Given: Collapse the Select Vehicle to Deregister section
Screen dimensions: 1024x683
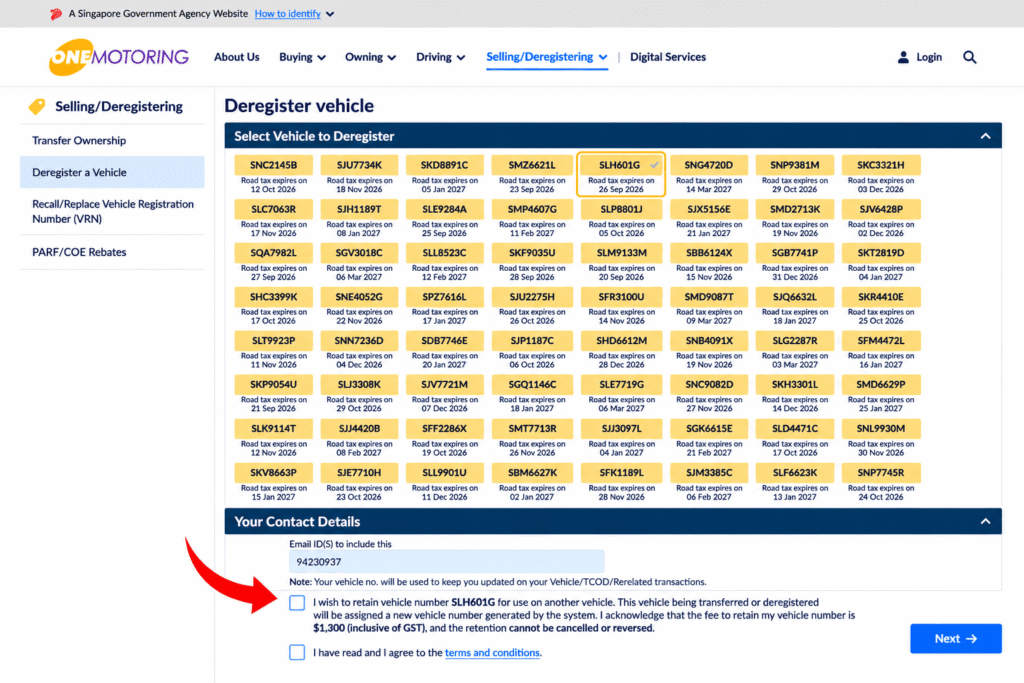Looking at the screenshot, I should tap(985, 136).
